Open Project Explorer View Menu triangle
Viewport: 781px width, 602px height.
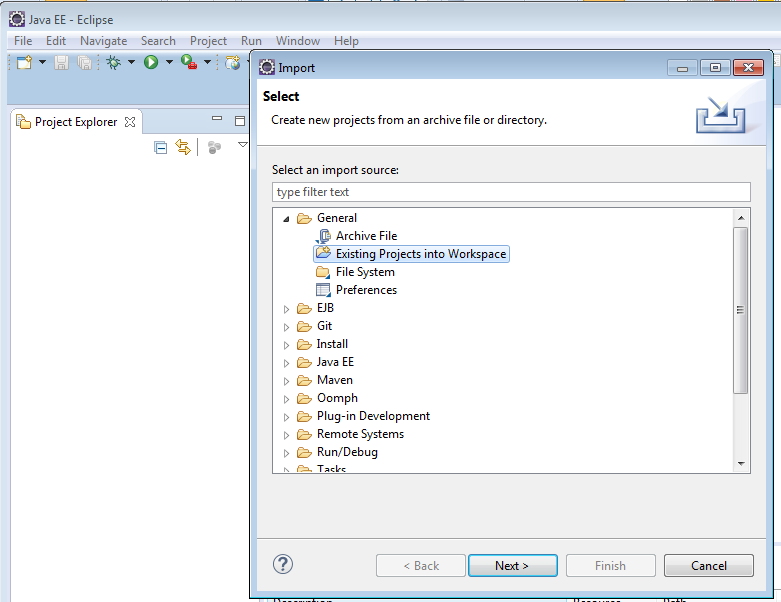(x=243, y=145)
